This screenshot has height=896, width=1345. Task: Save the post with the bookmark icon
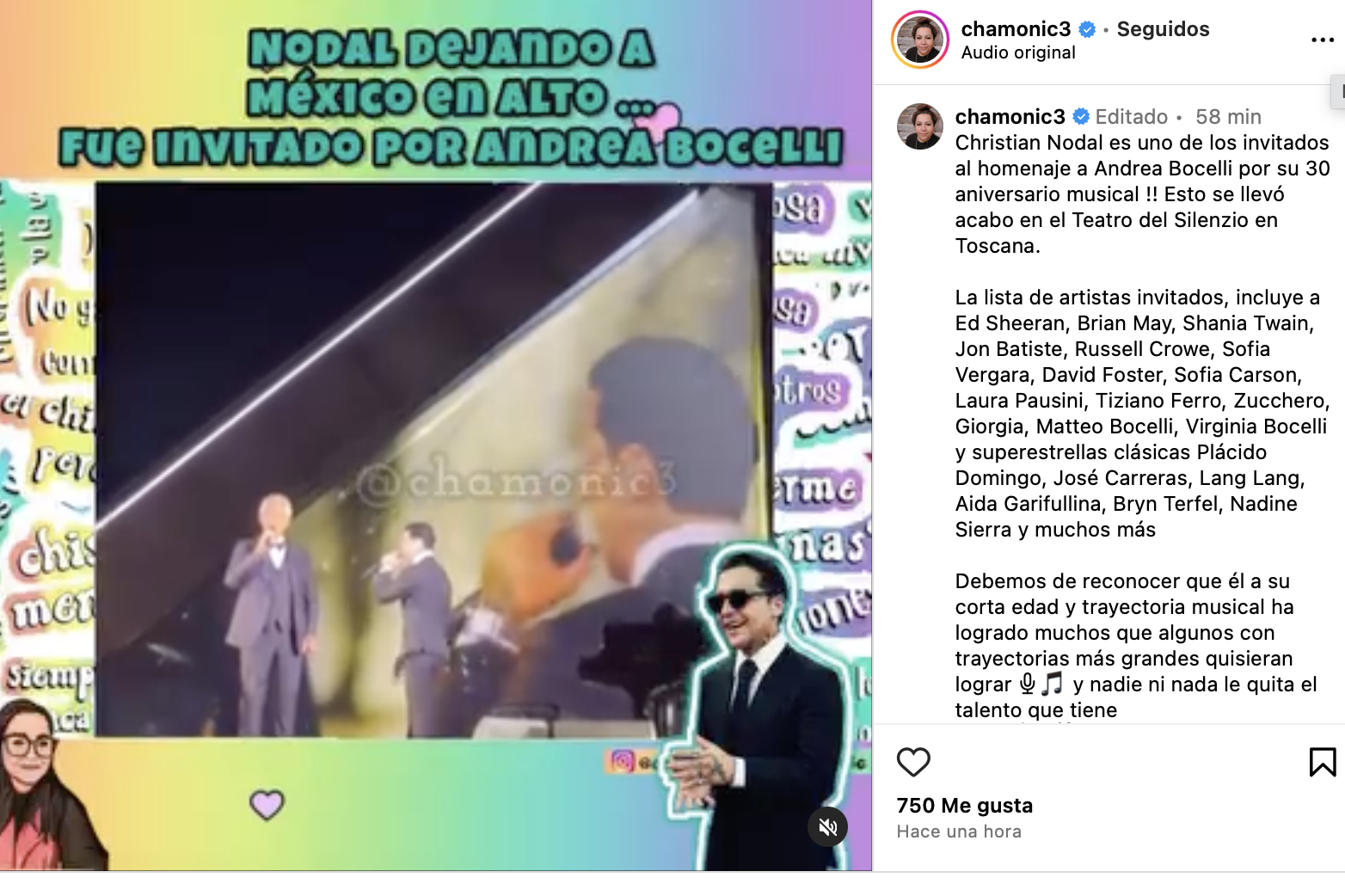coord(1322,762)
